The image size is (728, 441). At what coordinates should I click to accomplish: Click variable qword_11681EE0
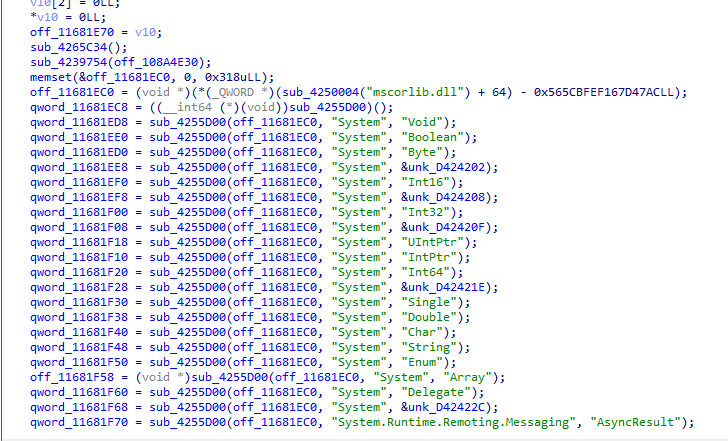(79, 137)
